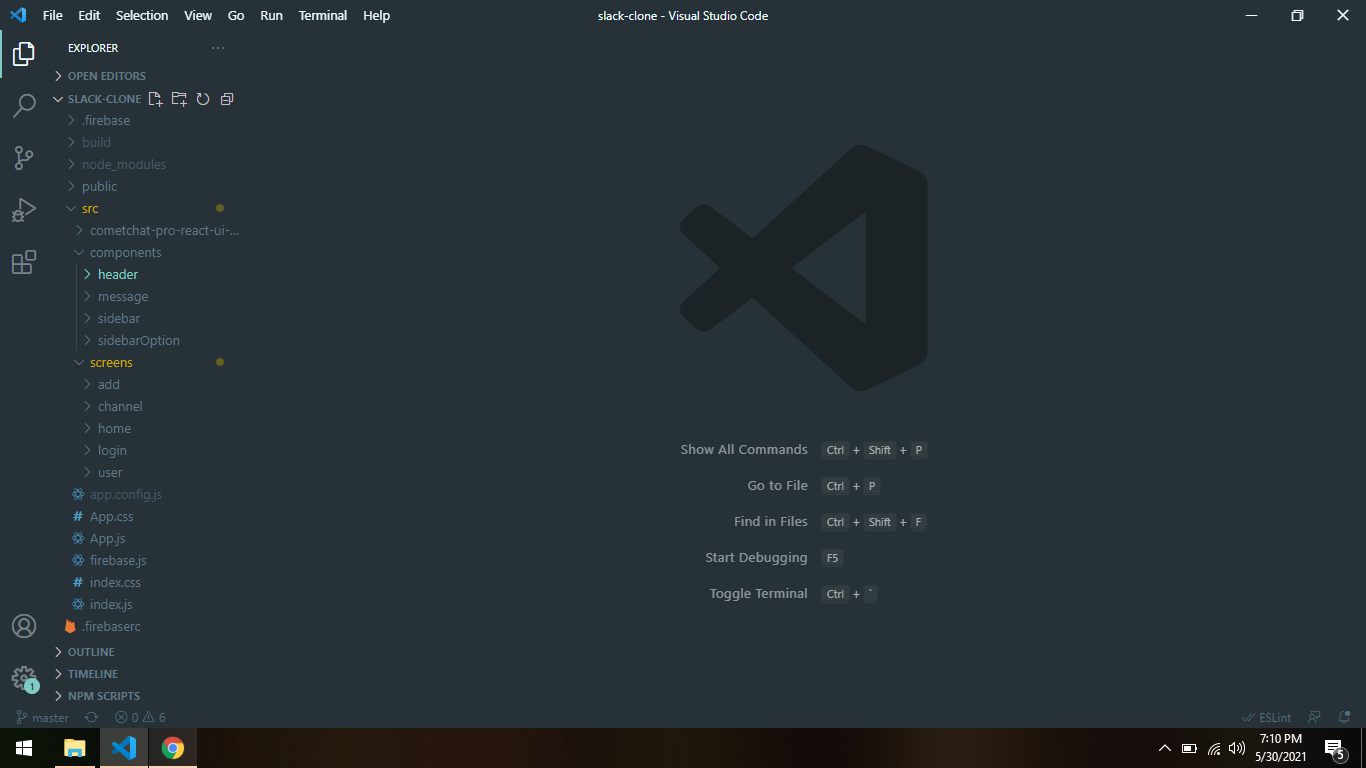Open the Search view in activity bar
1366x768 pixels.
click(x=24, y=105)
